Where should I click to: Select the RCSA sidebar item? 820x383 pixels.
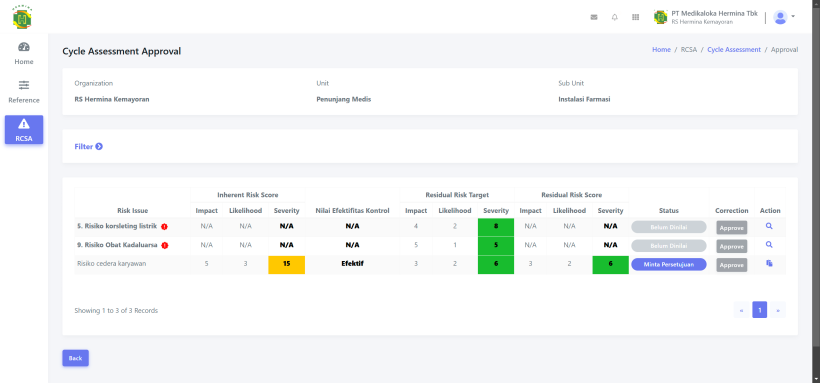click(24, 130)
